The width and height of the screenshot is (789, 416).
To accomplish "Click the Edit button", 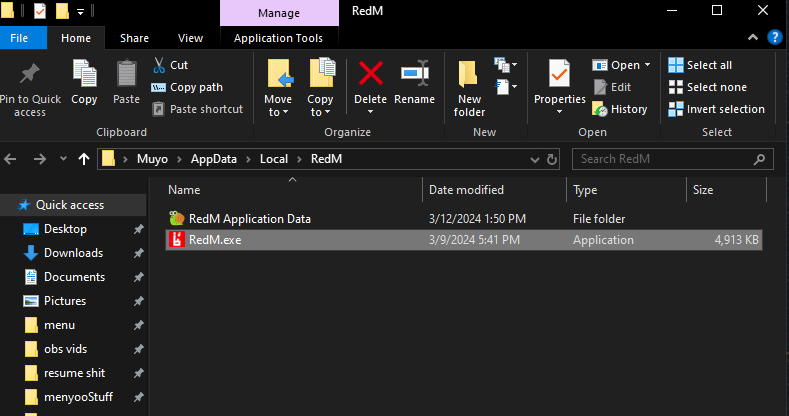I will click(612, 87).
